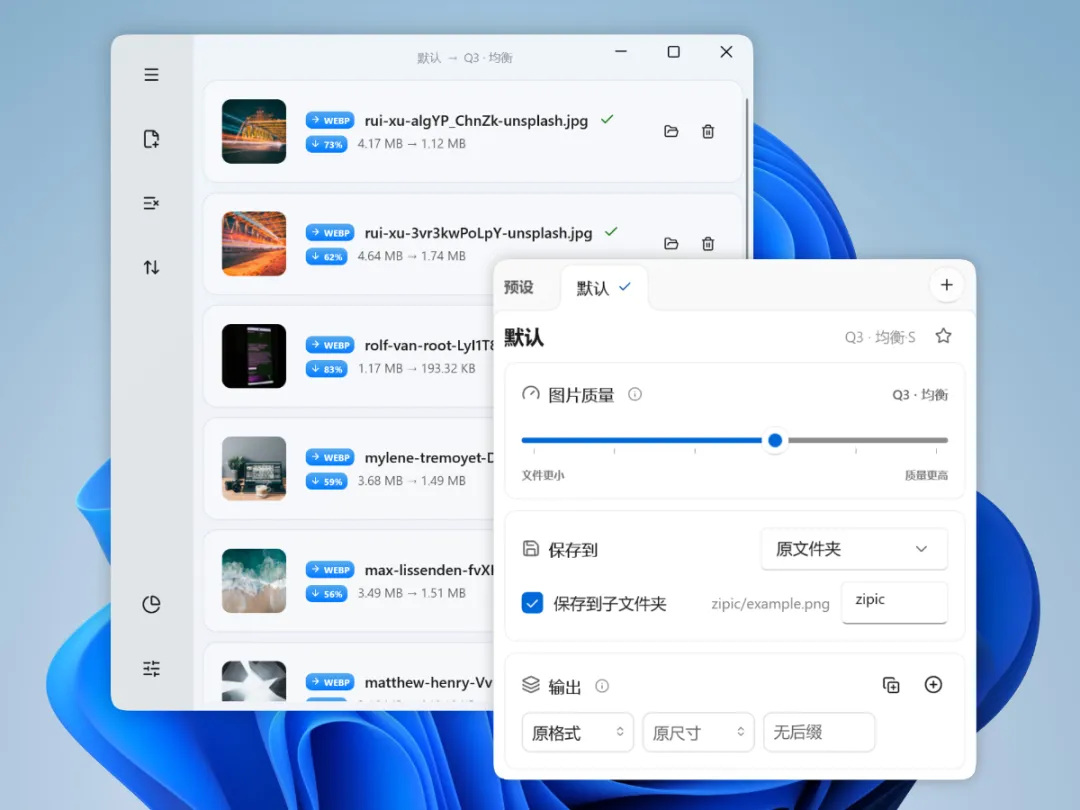Click the clear list icon in sidebar
Screen dimensions: 1080x810
(152, 202)
